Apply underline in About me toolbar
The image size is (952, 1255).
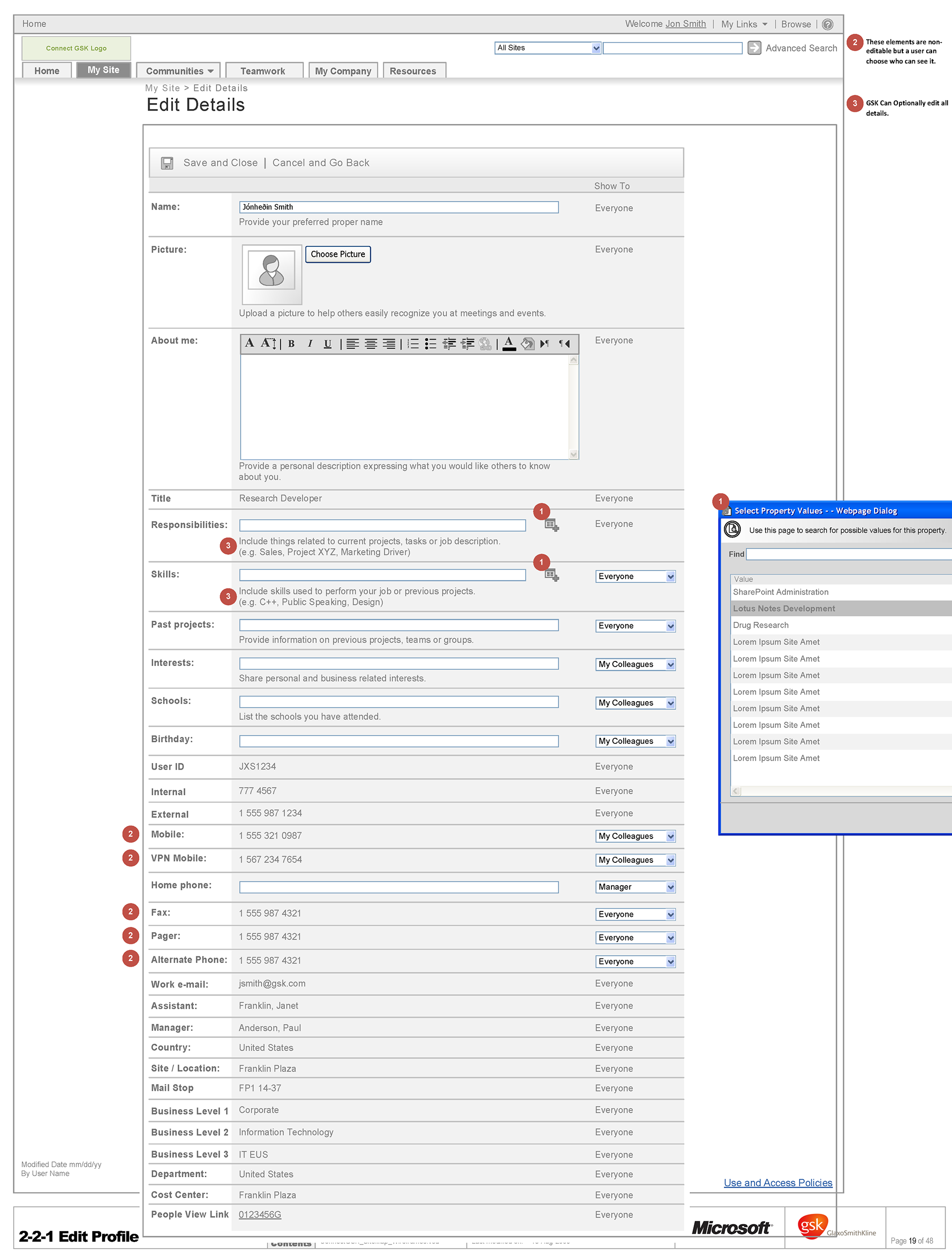click(x=327, y=343)
